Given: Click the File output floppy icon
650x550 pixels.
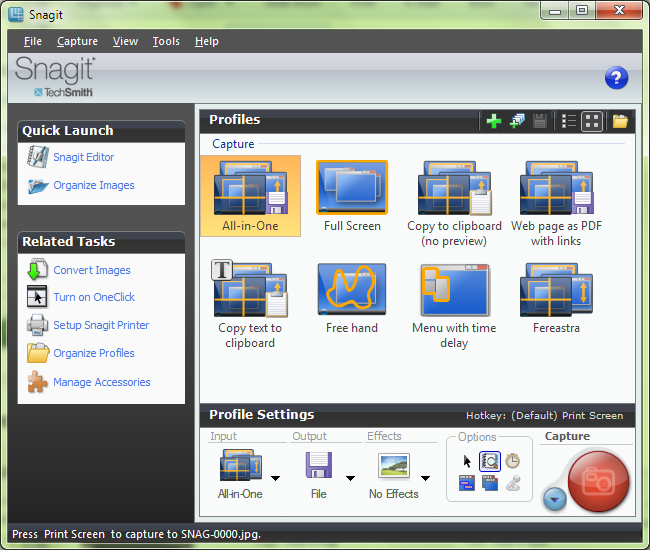Looking at the screenshot, I should pyautogui.click(x=318, y=465).
